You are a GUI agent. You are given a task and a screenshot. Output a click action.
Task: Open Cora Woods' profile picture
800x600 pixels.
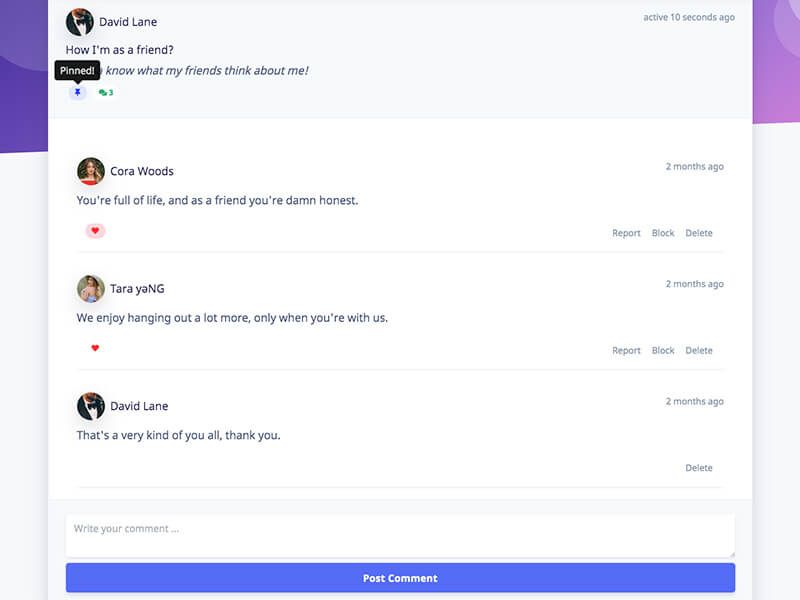tap(92, 171)
